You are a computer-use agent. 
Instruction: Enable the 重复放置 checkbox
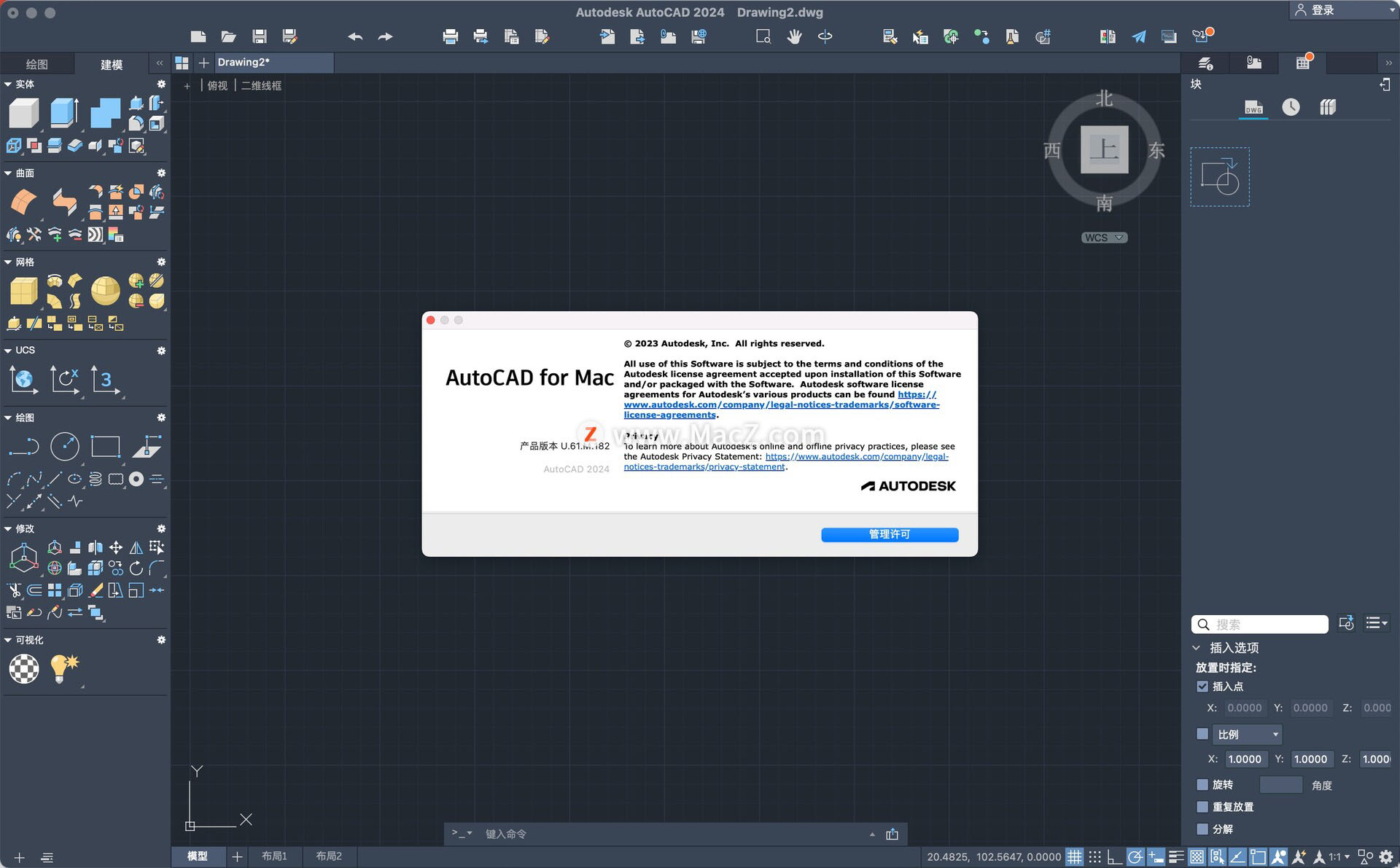coord(1202,807)
